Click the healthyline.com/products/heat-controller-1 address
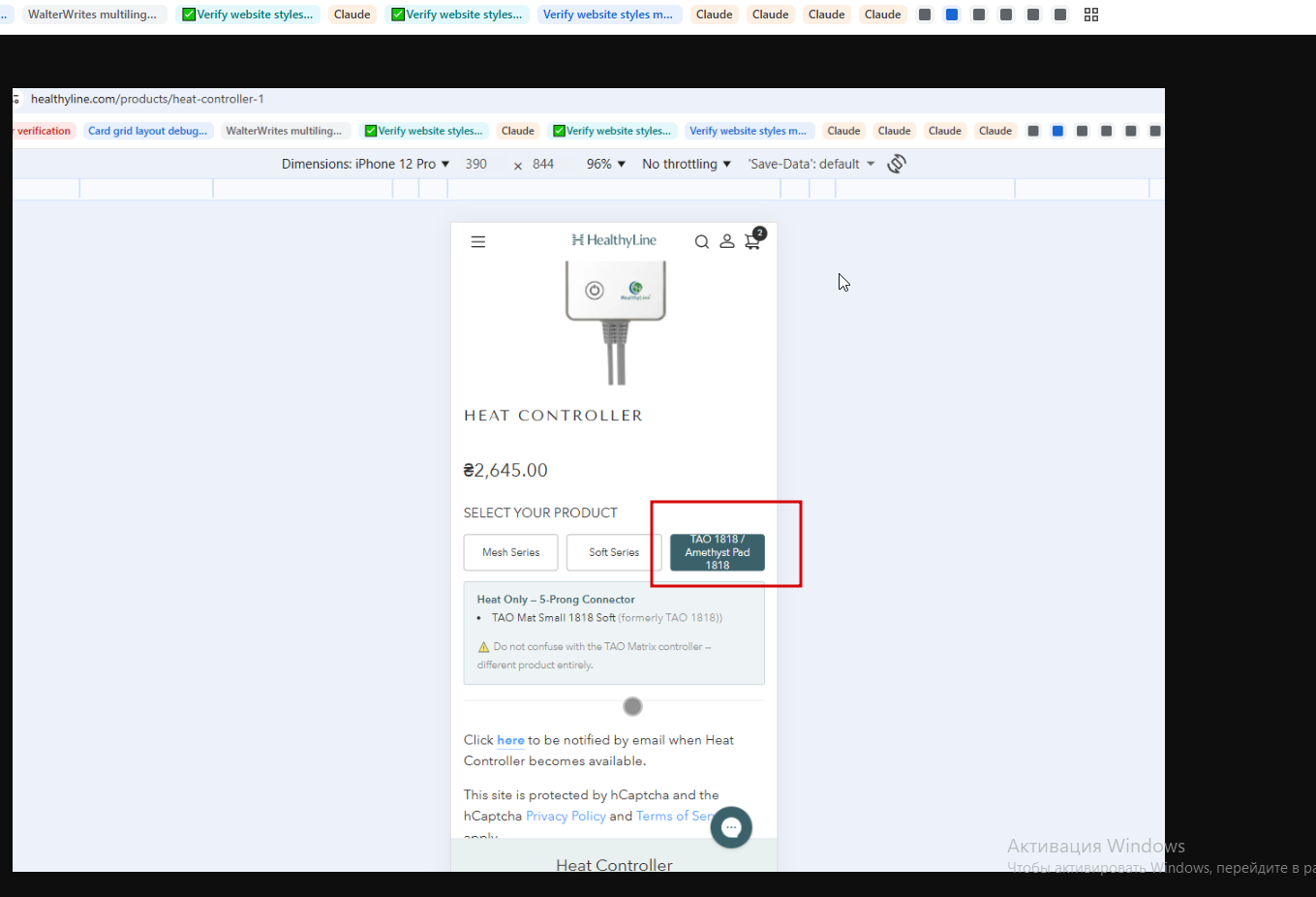The width and height of the screenshot is (1316, 897). (147, 99)
